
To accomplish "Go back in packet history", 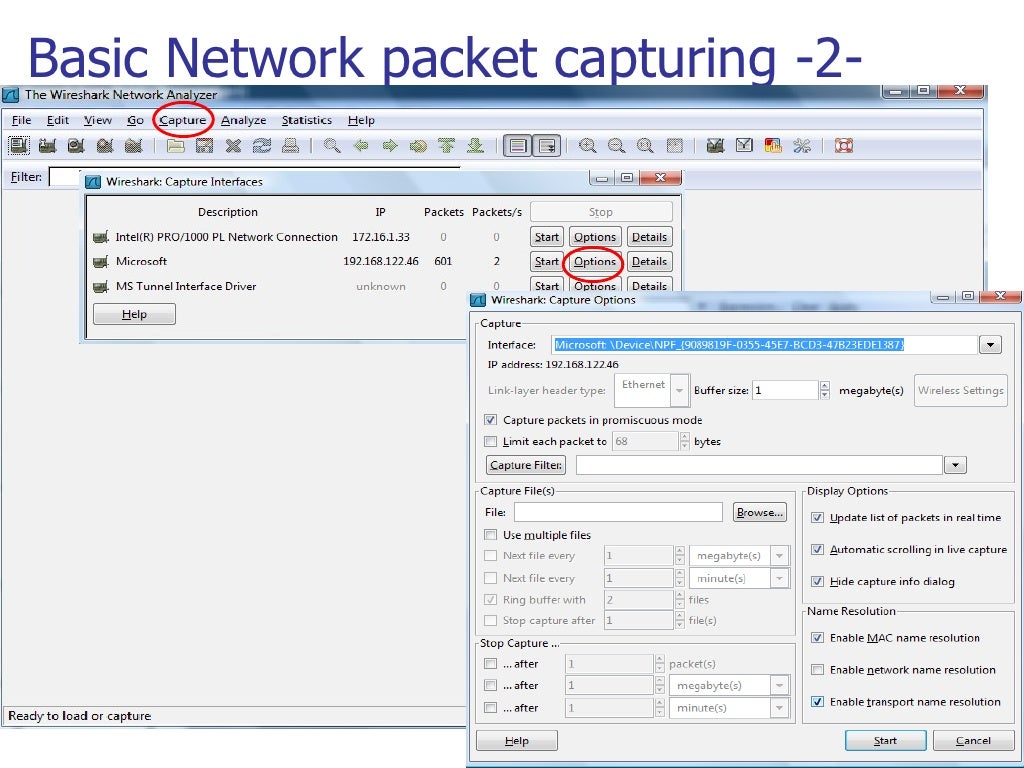I will 360,145.
